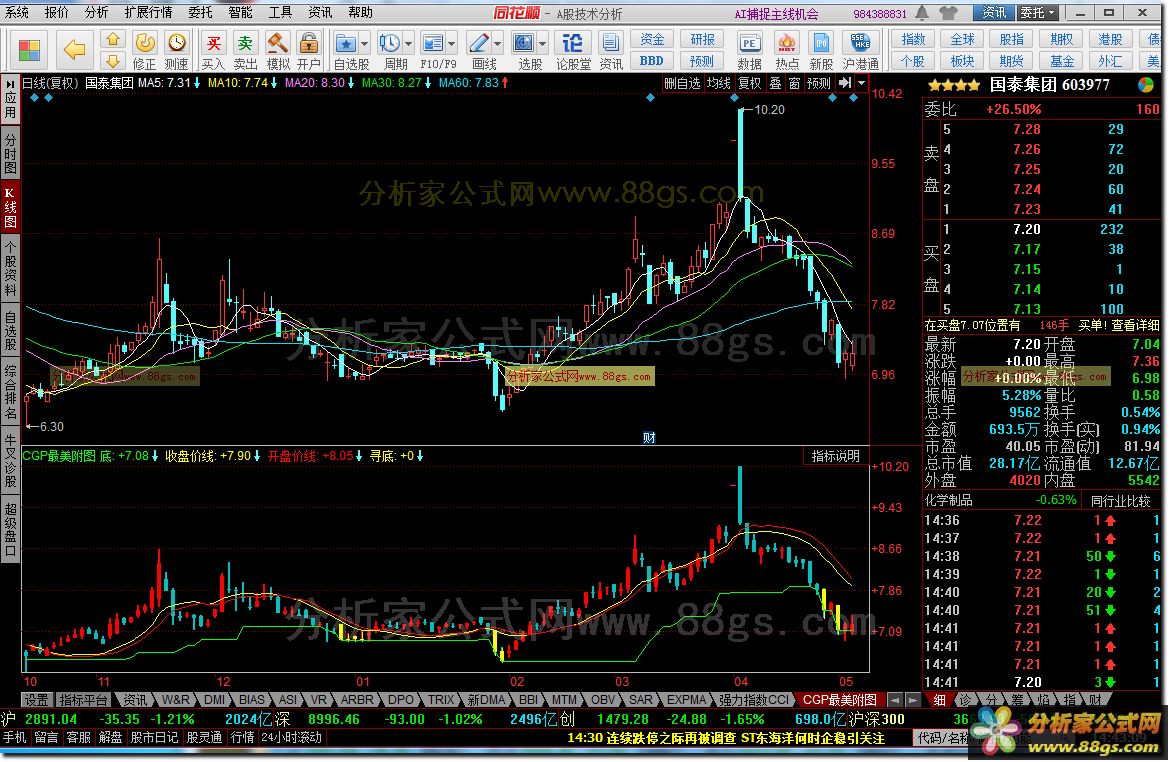
Task: Click the 港股 market button
Action: coord(1111,39)
